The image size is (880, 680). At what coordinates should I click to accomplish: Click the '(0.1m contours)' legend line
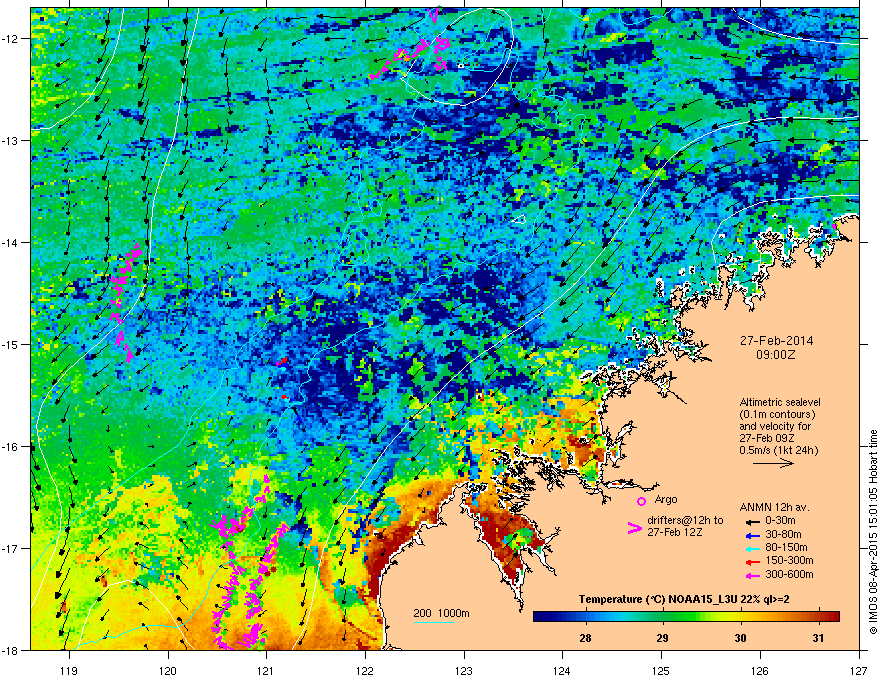click(777, 415)
